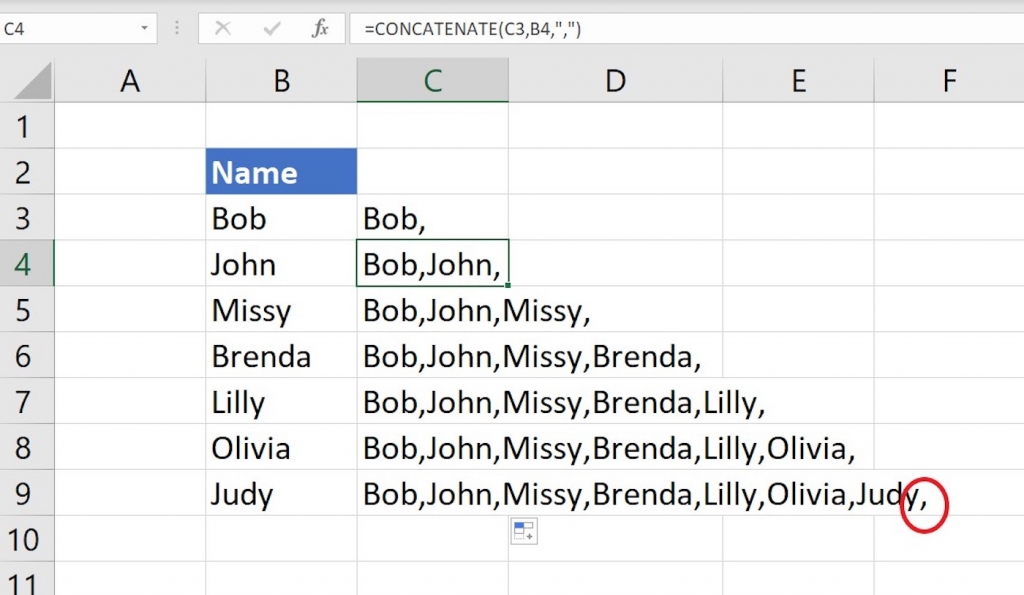Select cell B3 containing Bob

pos(281,218)
